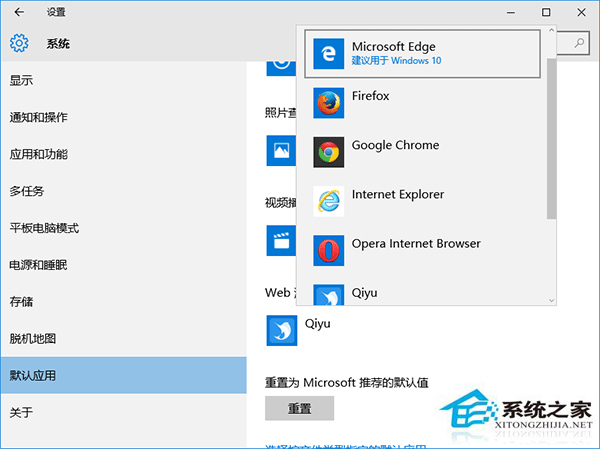Click the Opera browser icon
Screen dimensions: 600x449
pos(328,250)
